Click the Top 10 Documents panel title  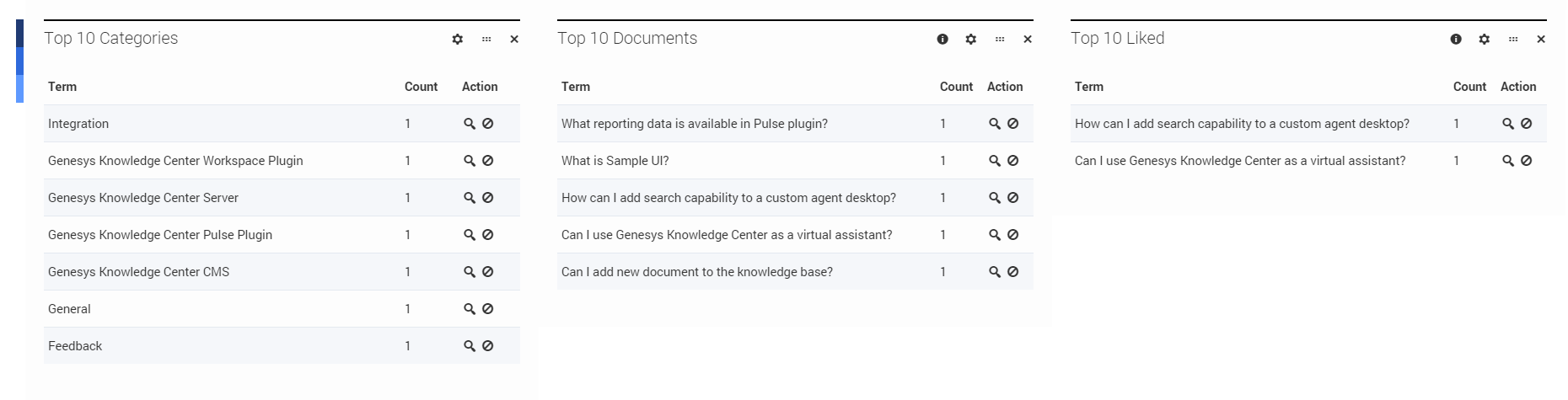(x=627, y=38)
